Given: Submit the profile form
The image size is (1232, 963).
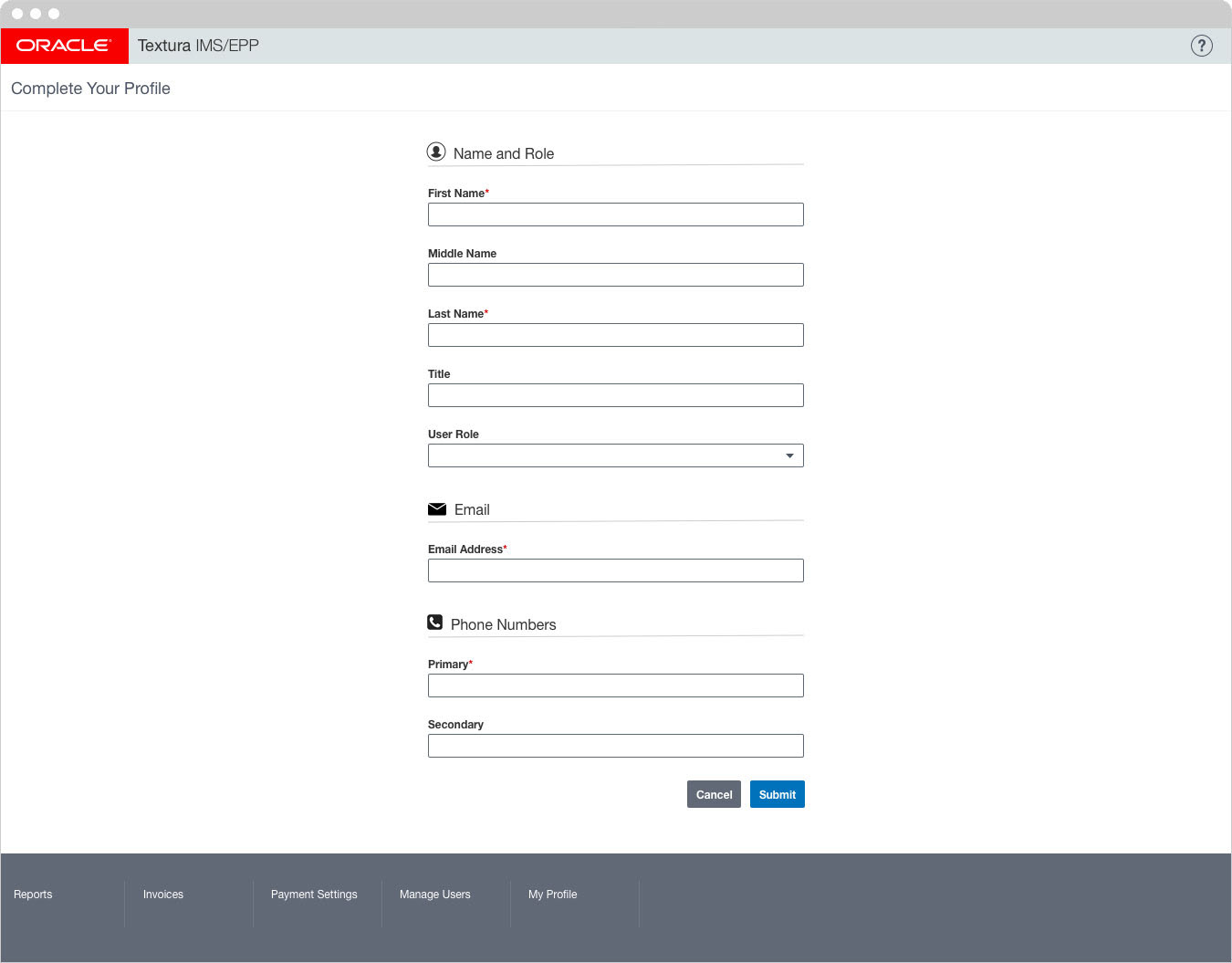Looking at the screenshot, I should coord(778,794).
